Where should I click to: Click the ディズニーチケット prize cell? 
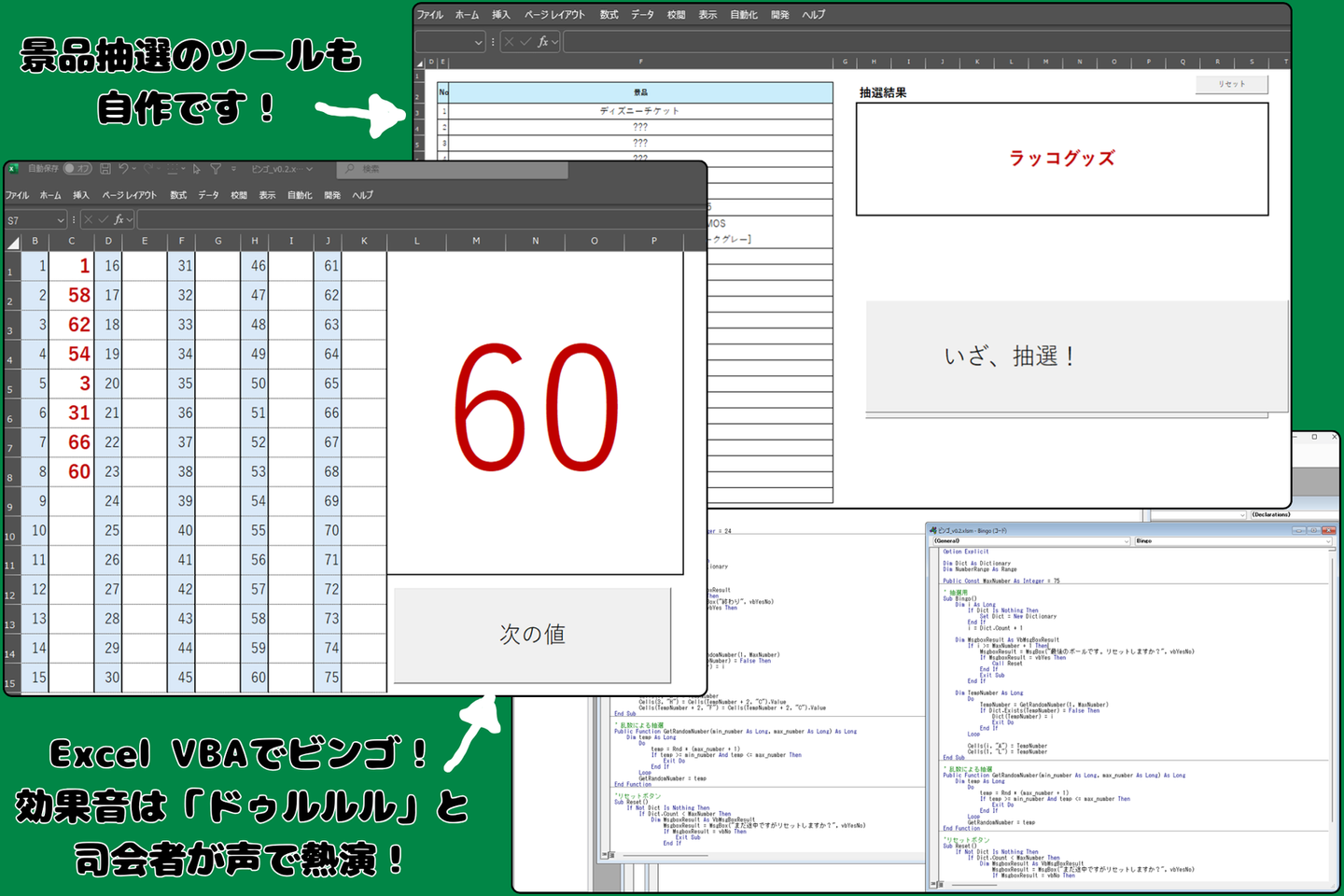pyautogui.click(x=640, y=111)
